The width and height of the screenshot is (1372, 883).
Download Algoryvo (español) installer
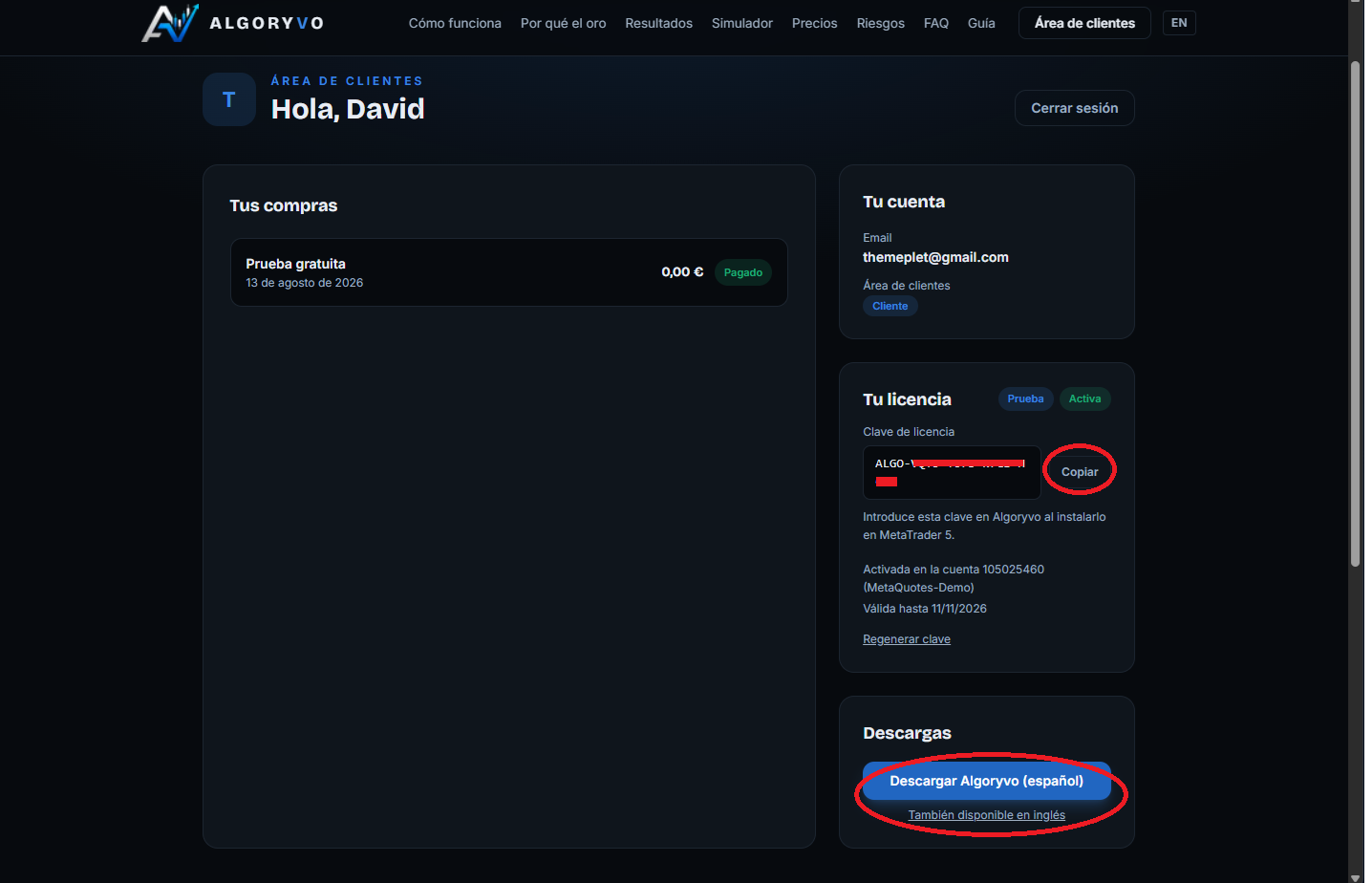click(x=986, y=781)
